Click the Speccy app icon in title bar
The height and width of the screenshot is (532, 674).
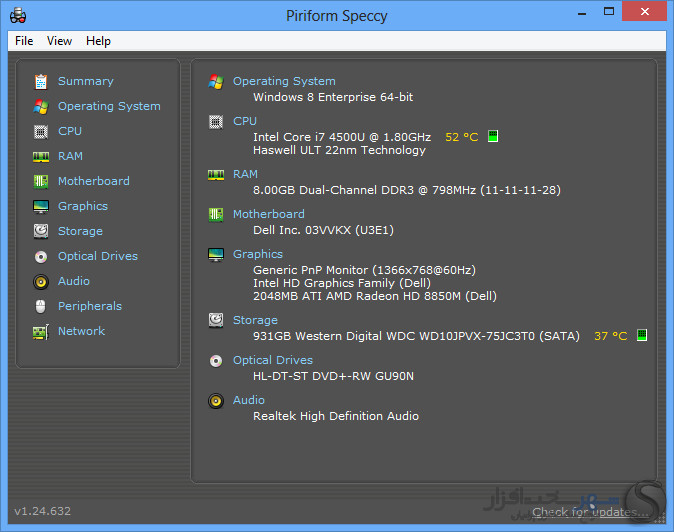coord(17,15)
